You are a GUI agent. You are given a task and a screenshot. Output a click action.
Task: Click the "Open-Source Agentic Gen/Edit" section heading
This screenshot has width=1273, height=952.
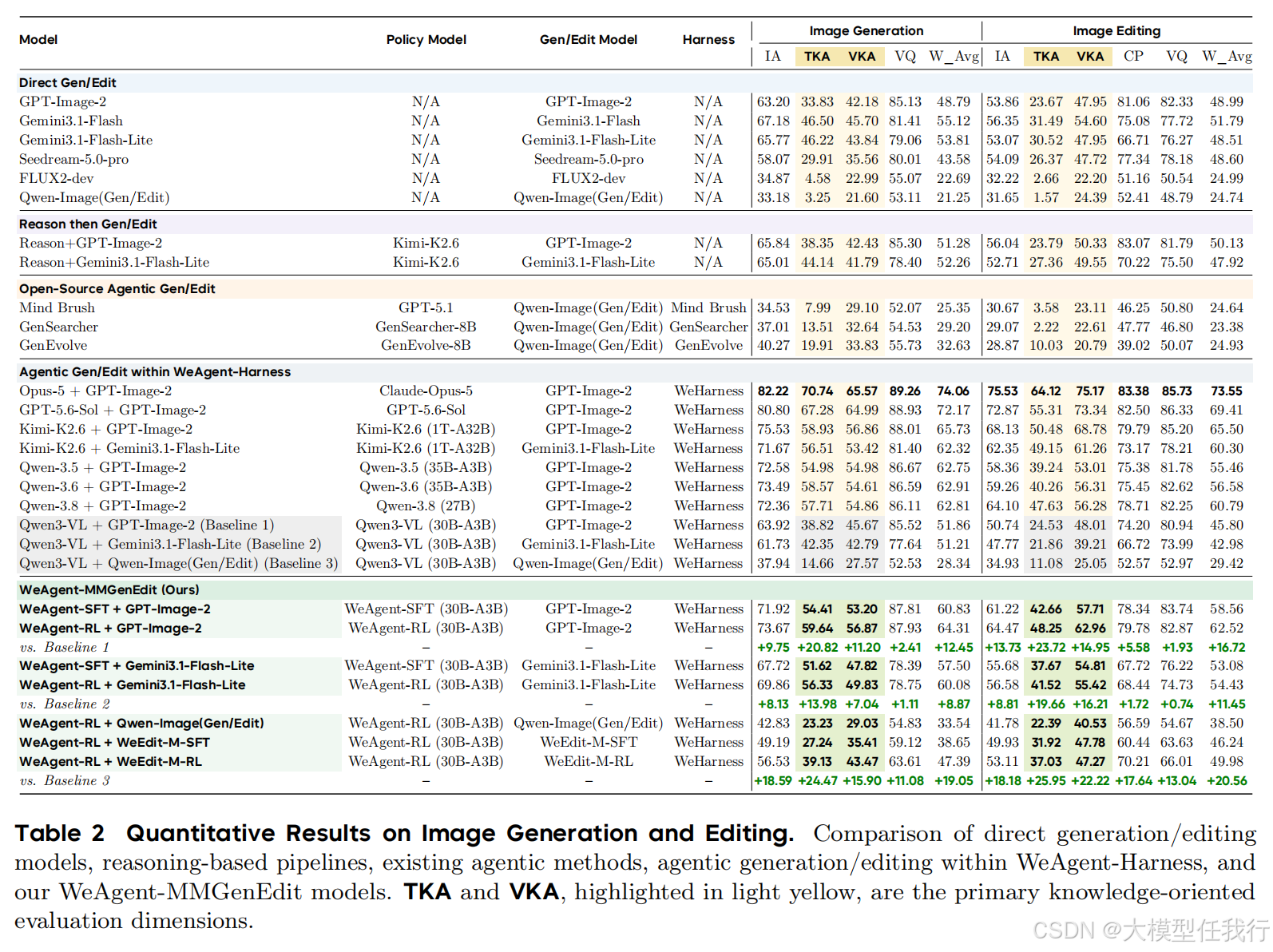[x=117, y=289]
